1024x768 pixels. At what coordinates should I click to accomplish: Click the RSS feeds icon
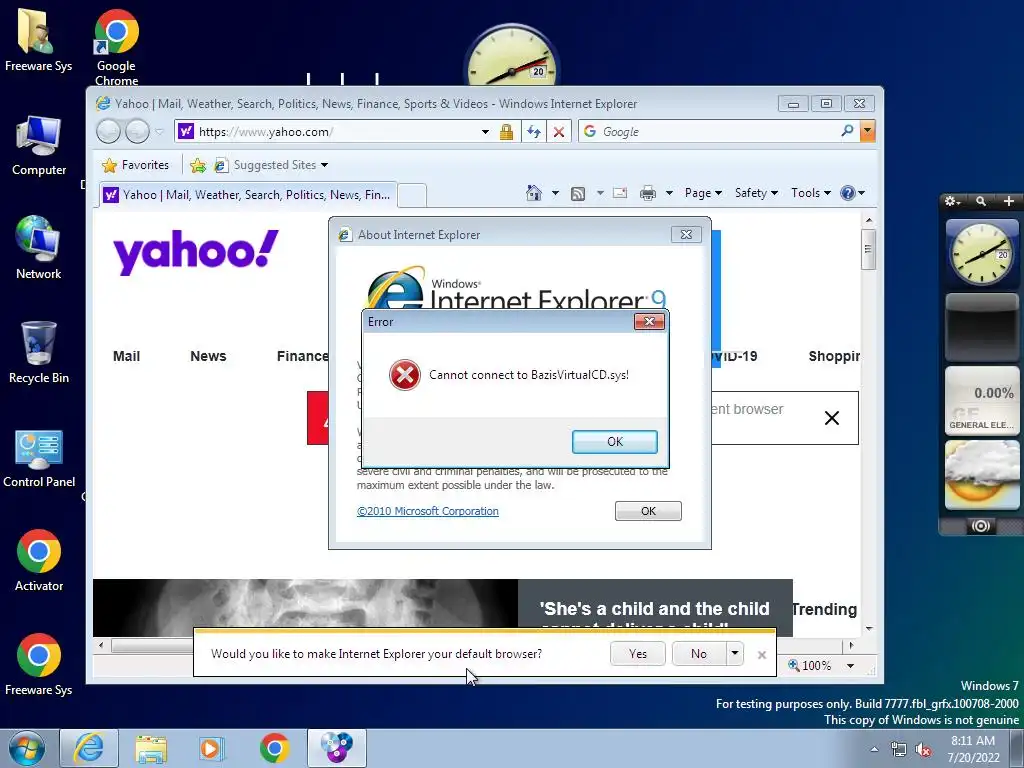pyautogui.click(x=577, y=193)
